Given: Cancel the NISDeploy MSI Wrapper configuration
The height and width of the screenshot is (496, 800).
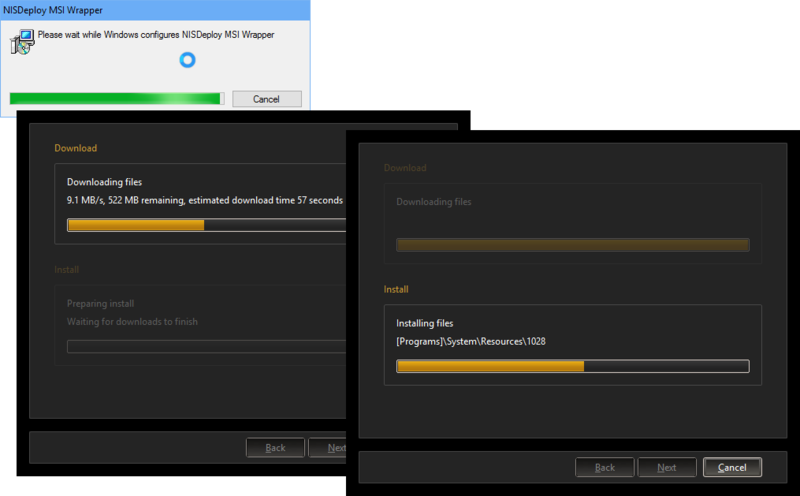Looking at the screenshot, I should [266, 99].
